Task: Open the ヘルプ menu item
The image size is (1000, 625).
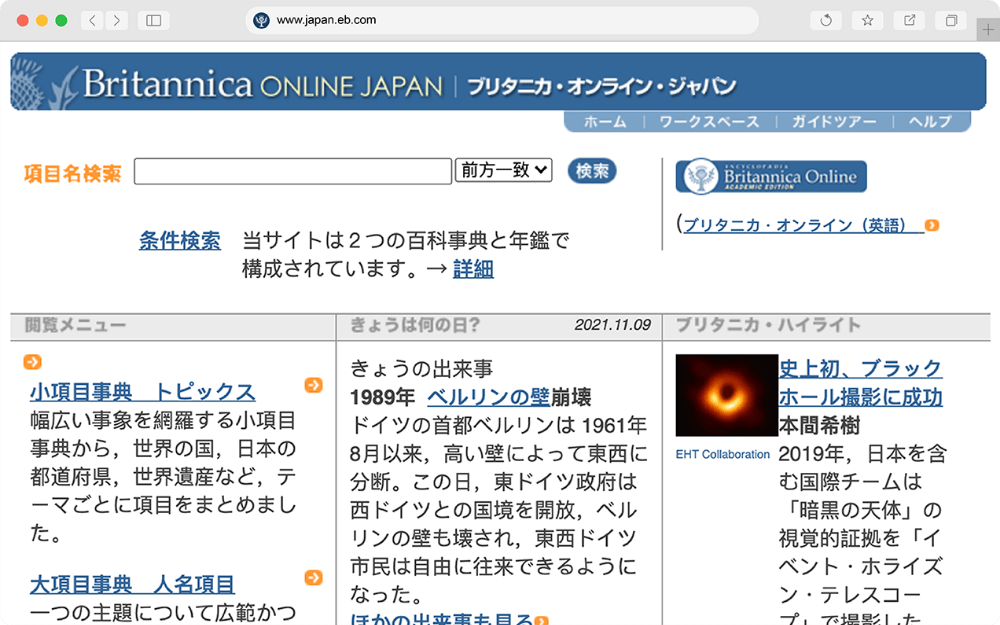Action: coord(930,121)
